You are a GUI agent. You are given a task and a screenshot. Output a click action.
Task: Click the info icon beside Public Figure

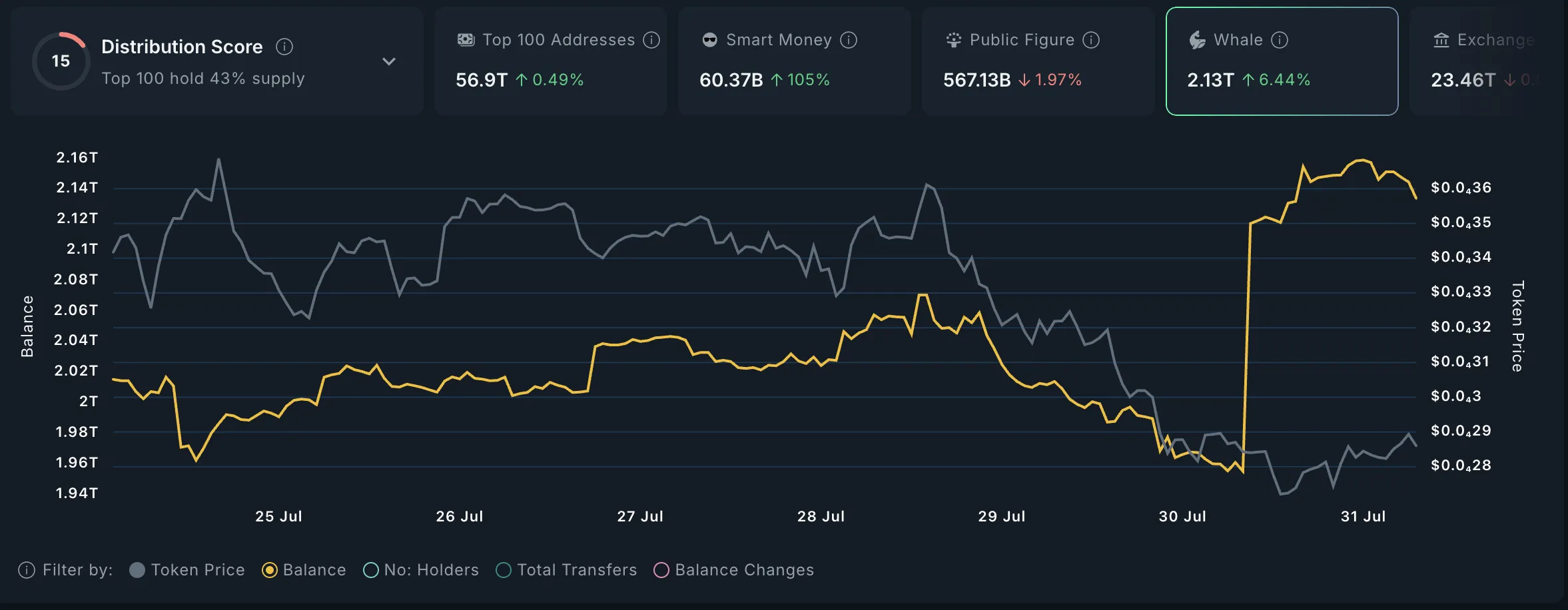[x=1091, y=40]
